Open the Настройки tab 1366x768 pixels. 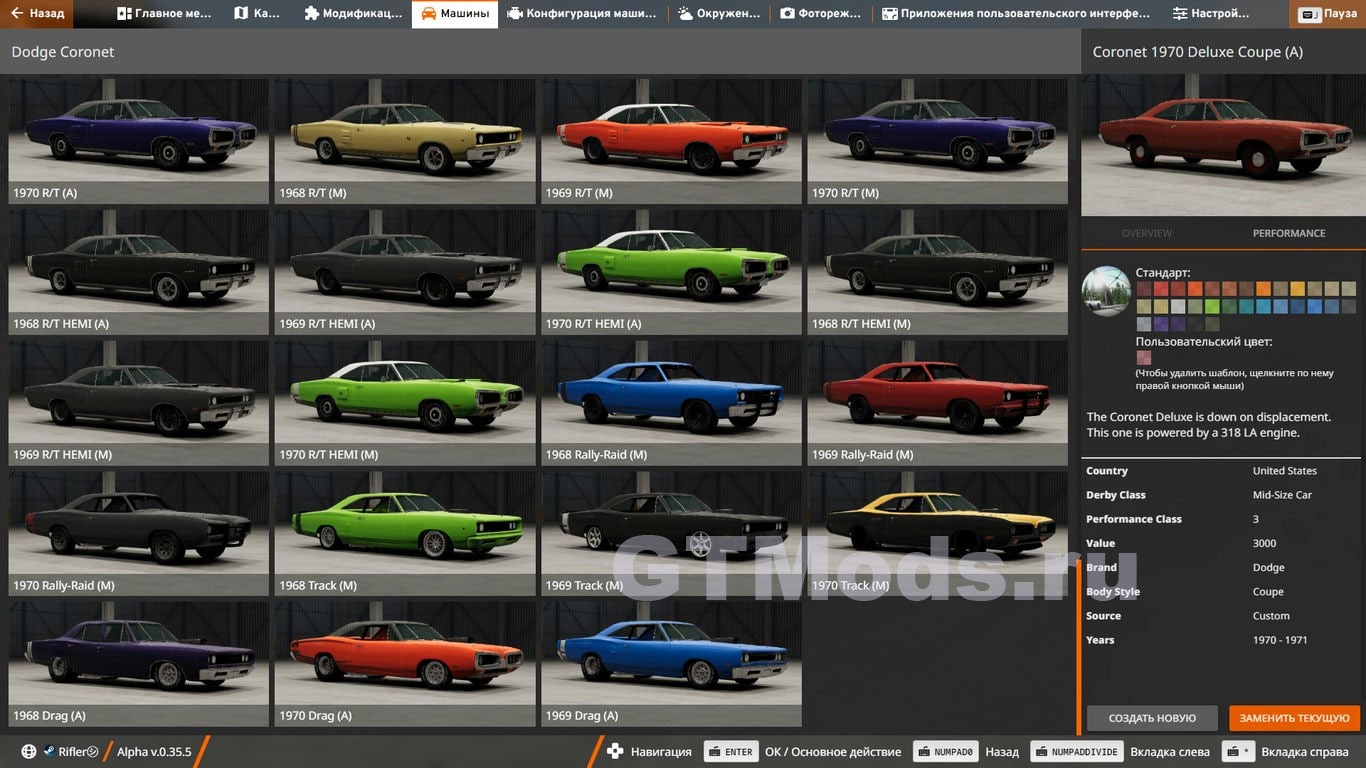click(1210, 14)
